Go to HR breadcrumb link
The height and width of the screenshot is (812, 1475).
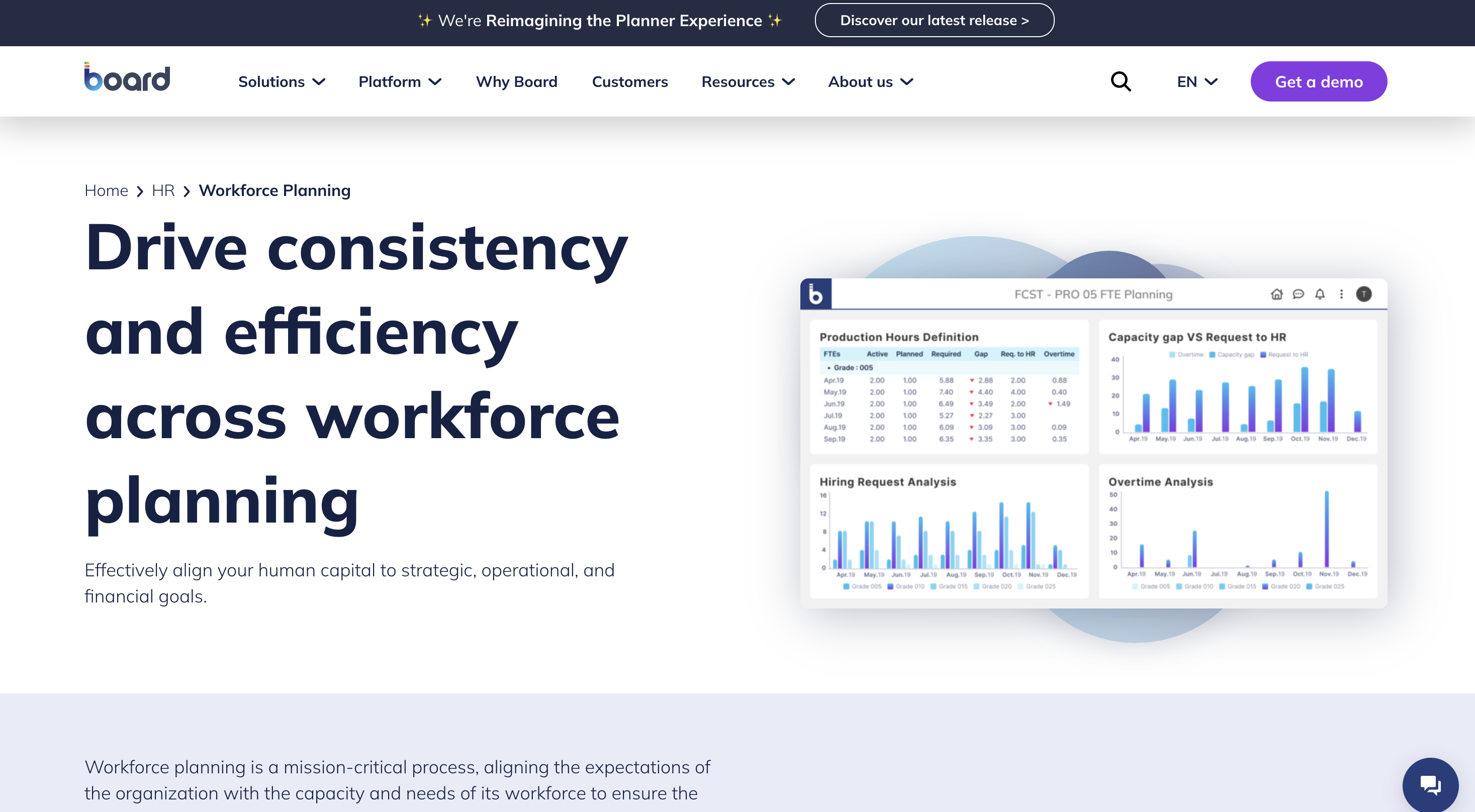point(163,190)
